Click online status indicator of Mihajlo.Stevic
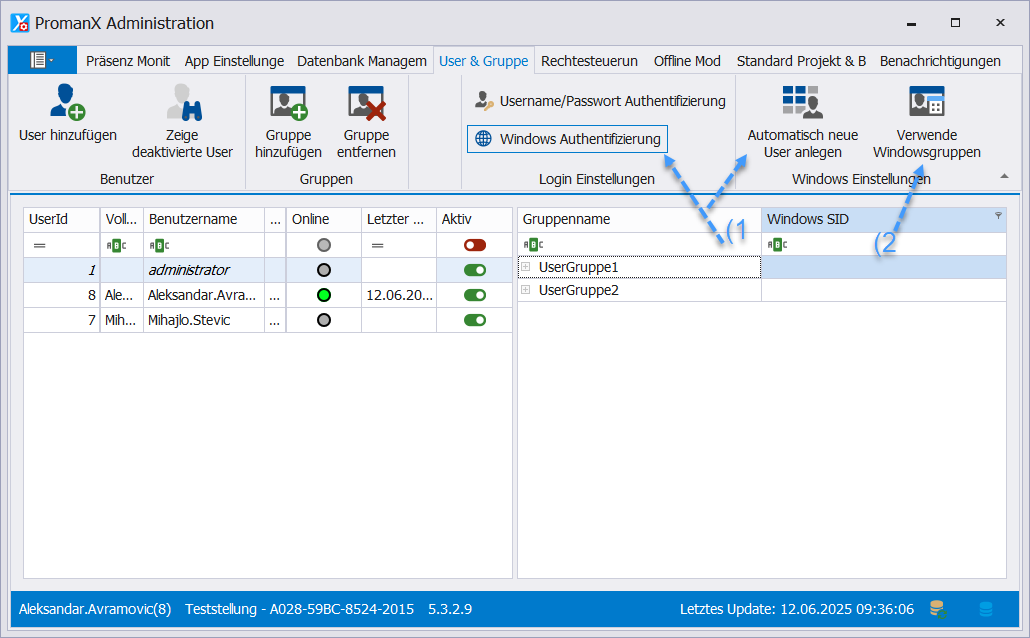The width and height of the screenshot is (1030, 638). point(324,320)
